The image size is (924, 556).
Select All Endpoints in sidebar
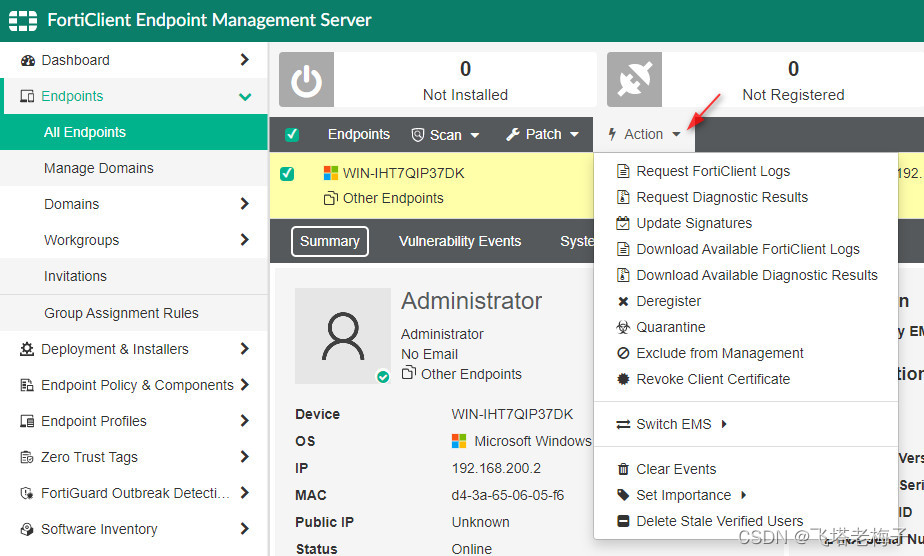pyautogui.click(x=134, y=132)
